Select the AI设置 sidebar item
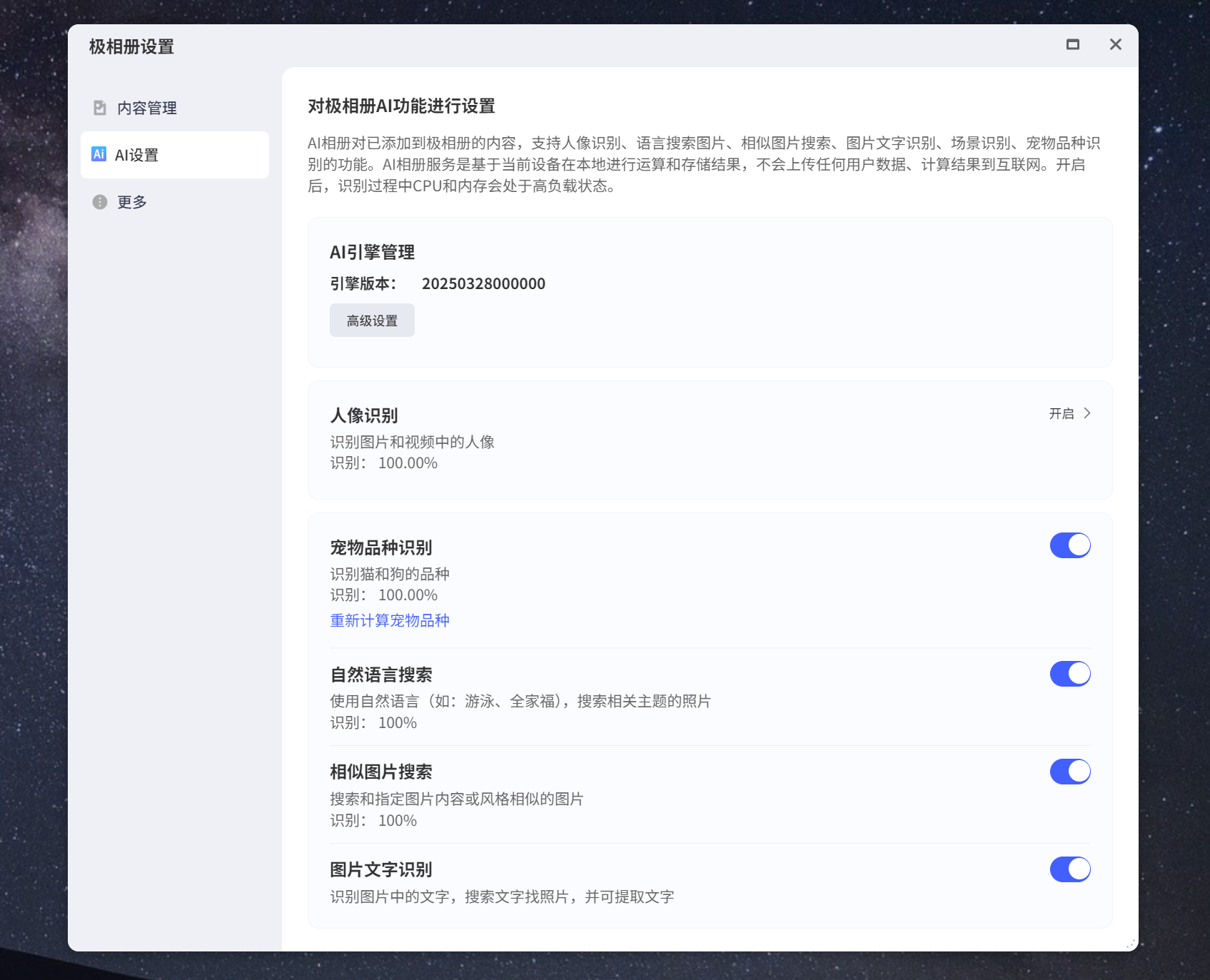 click(174, 155)
